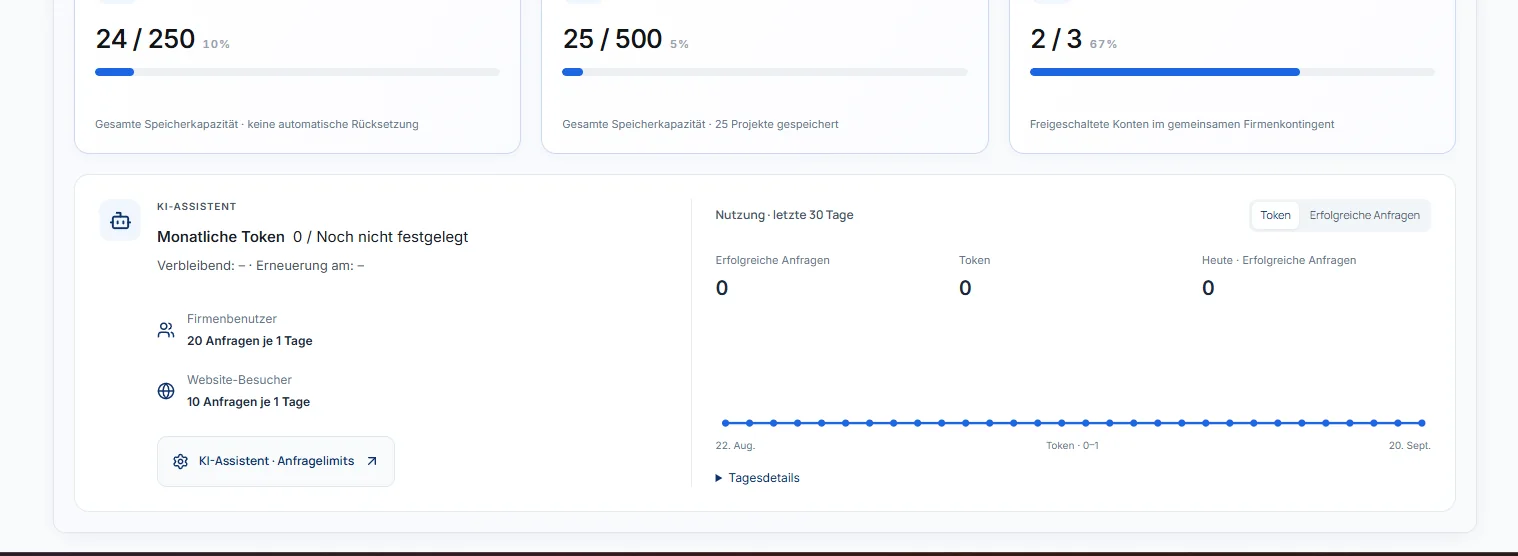Click the 24 / 250 progress bar
The height and width of the screenshot is (556, 1518).
tap(297, 72)
